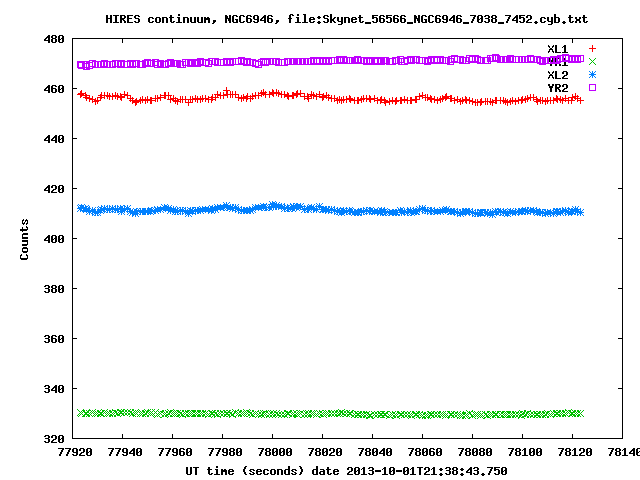Image resolution: width=640 pixels, height=480 pixels.
Task: Click the red plus XL1 legend marker
Action: point(592,49)
